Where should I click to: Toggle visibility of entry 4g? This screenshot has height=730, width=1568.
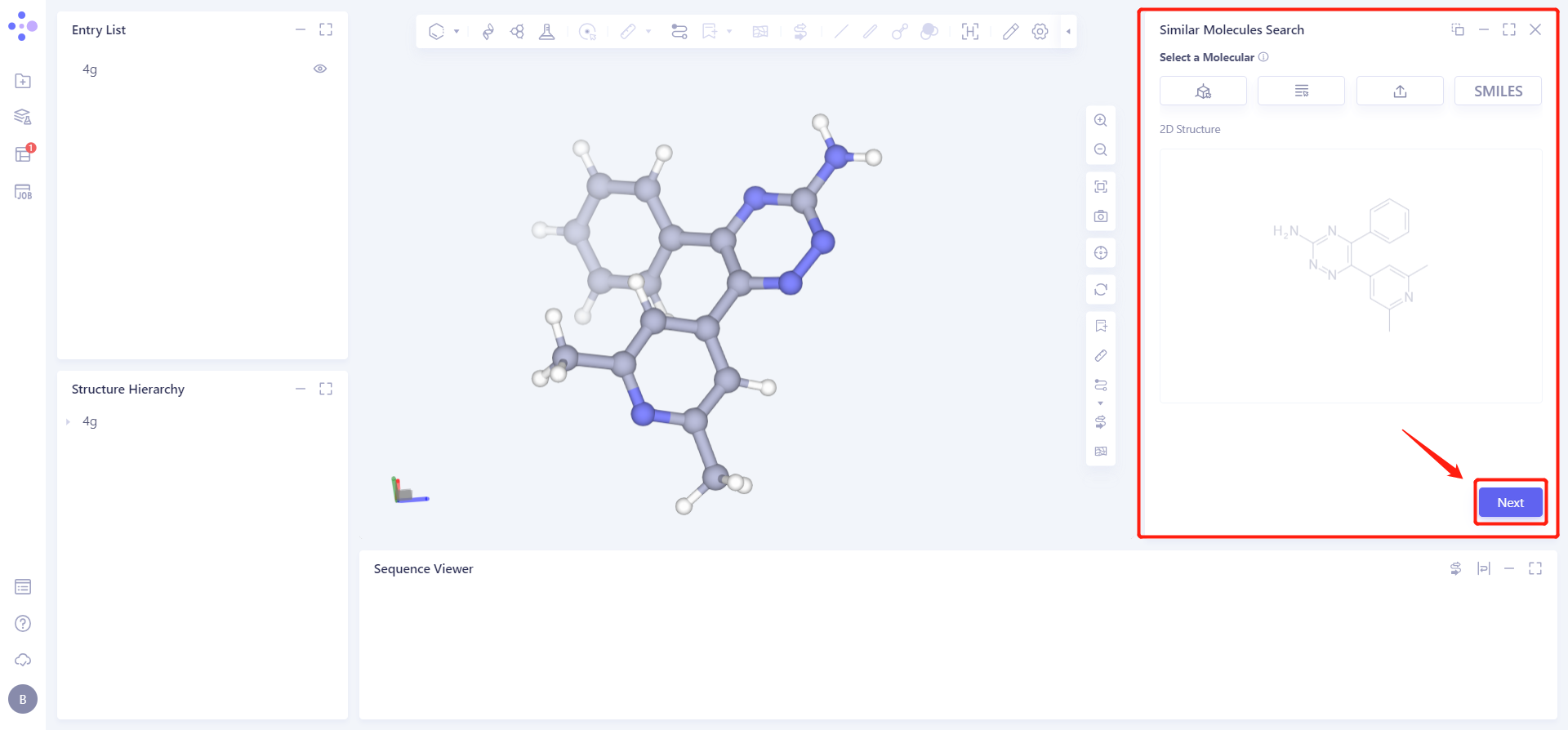(x=320, y=69)
